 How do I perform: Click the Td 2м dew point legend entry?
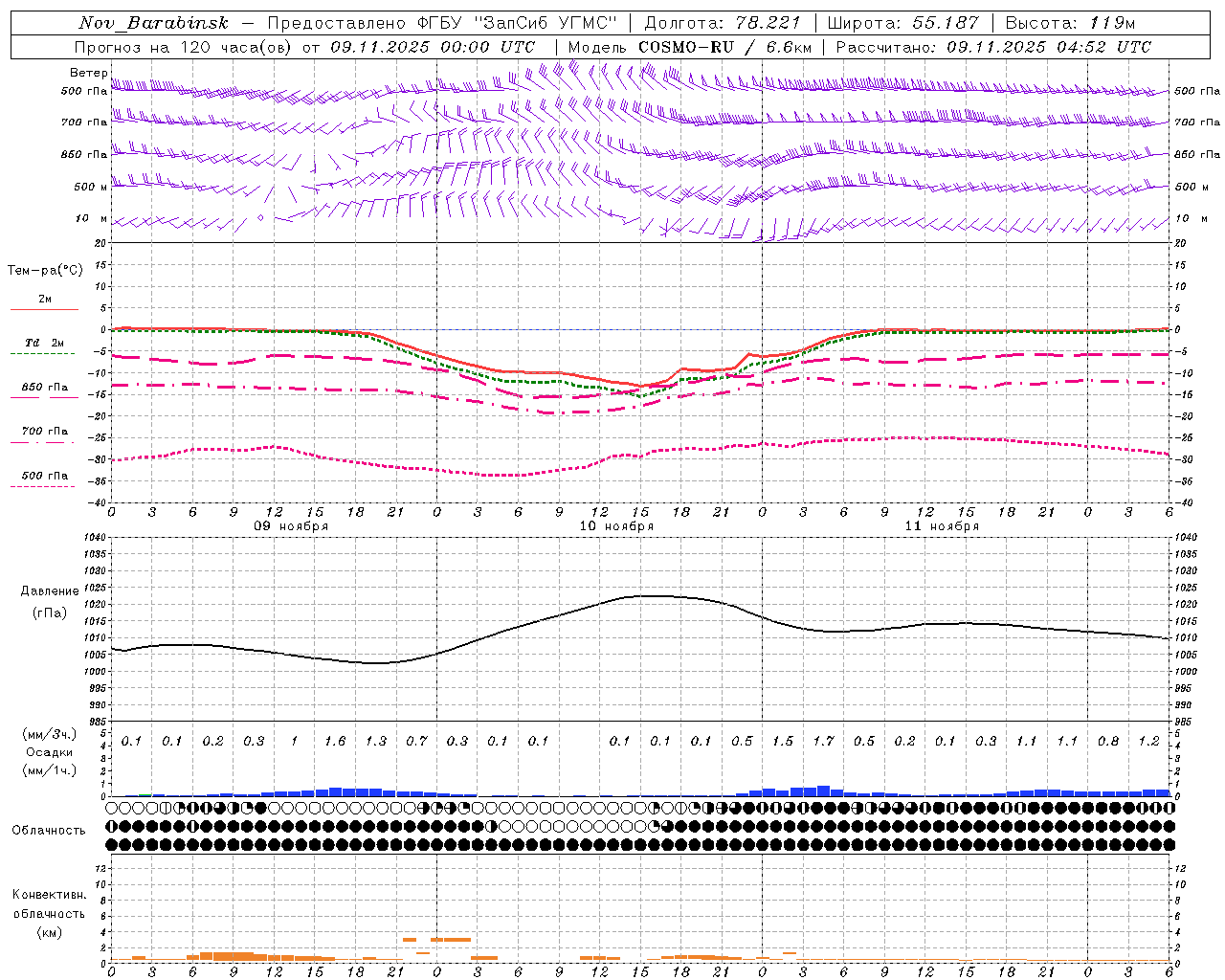click(x=45, y=343)
